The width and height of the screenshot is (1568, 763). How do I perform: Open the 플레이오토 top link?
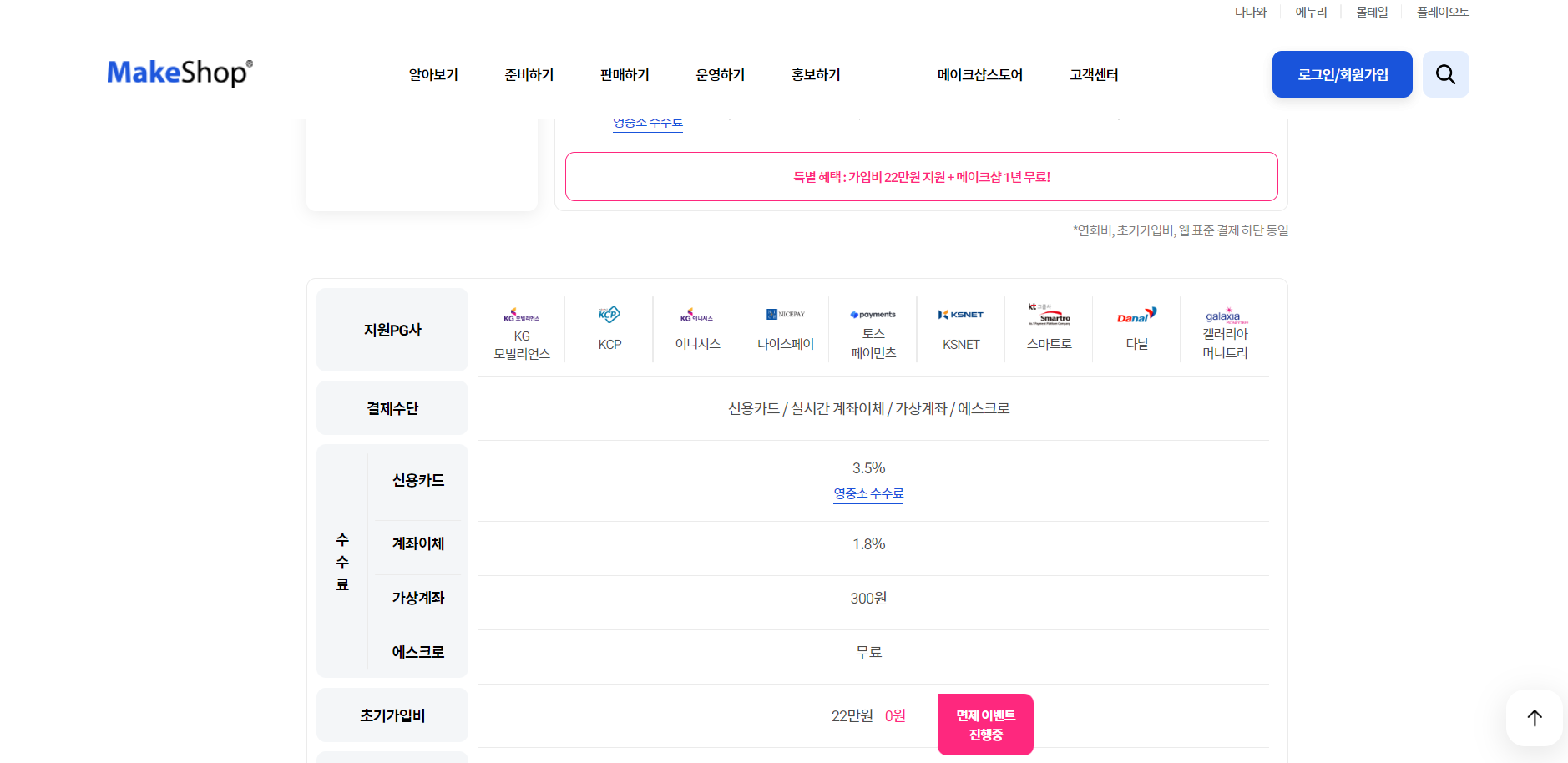pyautogui.click(x=1443, y=12)
